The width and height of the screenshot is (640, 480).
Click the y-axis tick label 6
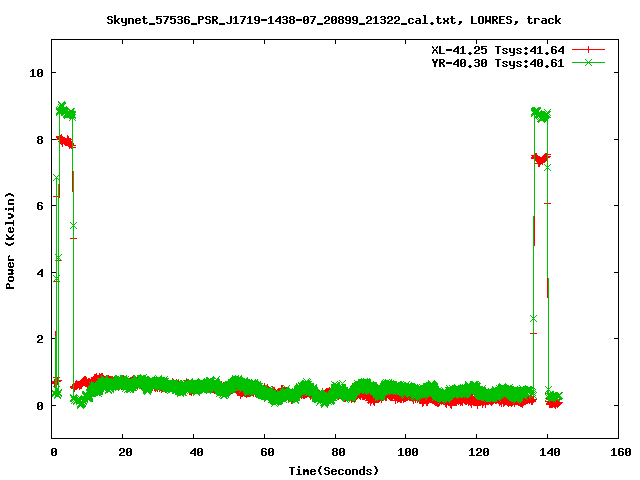pyautogui.click(x=40, y=206)
